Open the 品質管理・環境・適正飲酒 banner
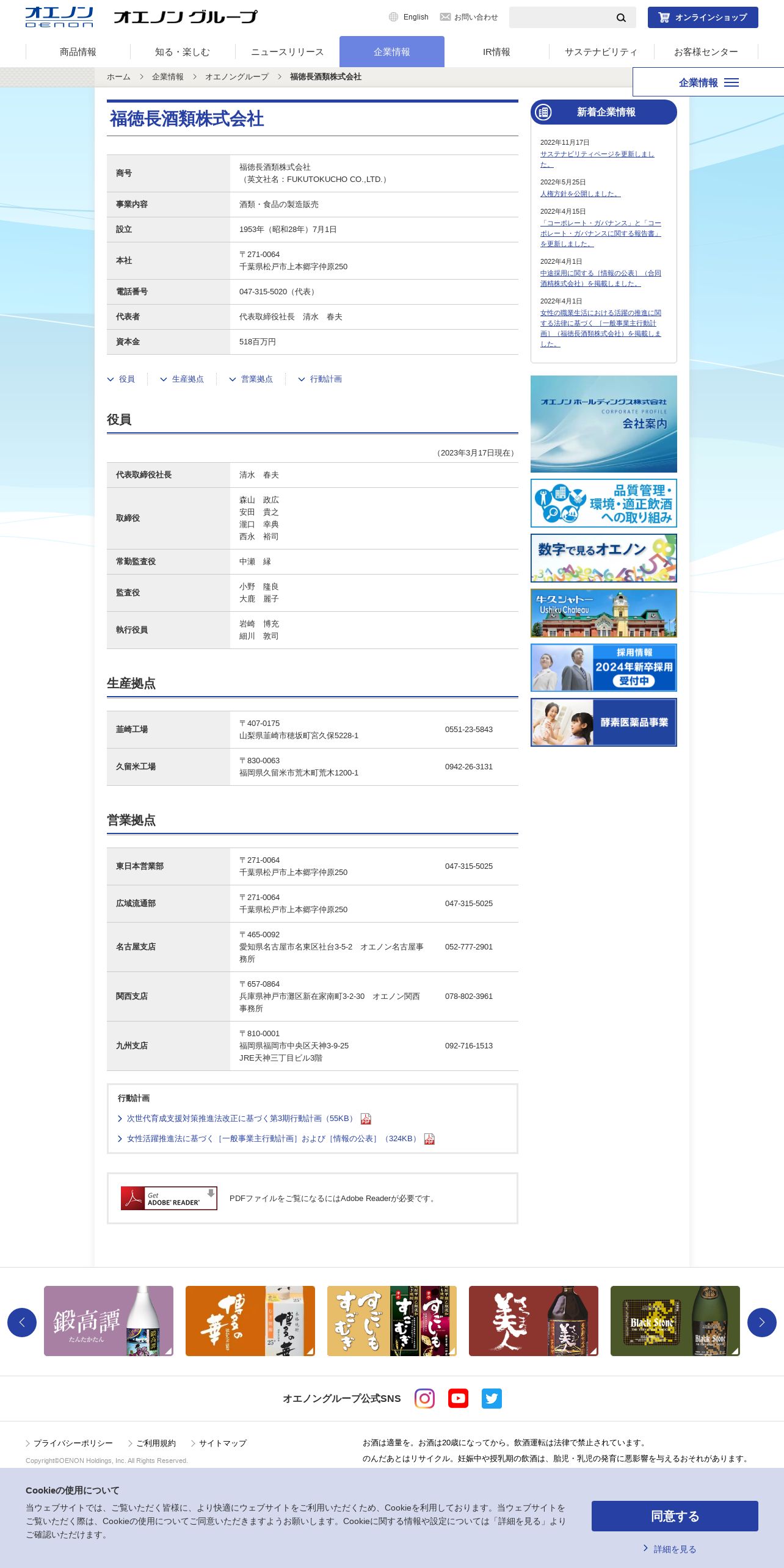 (604, 503)
